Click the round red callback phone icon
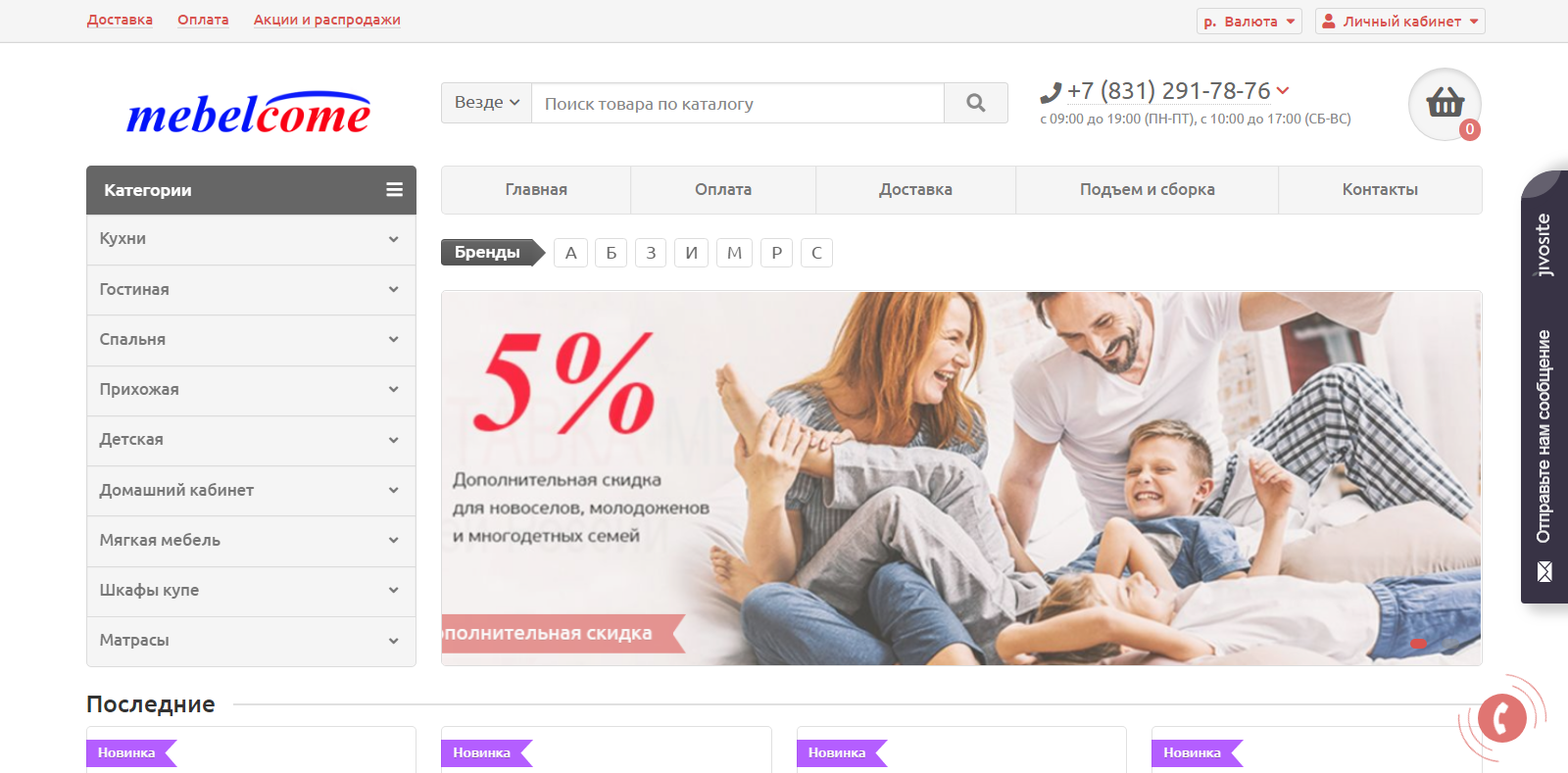The height and width of the screenshot is (773, 1568). click(x=1502, y=718)
